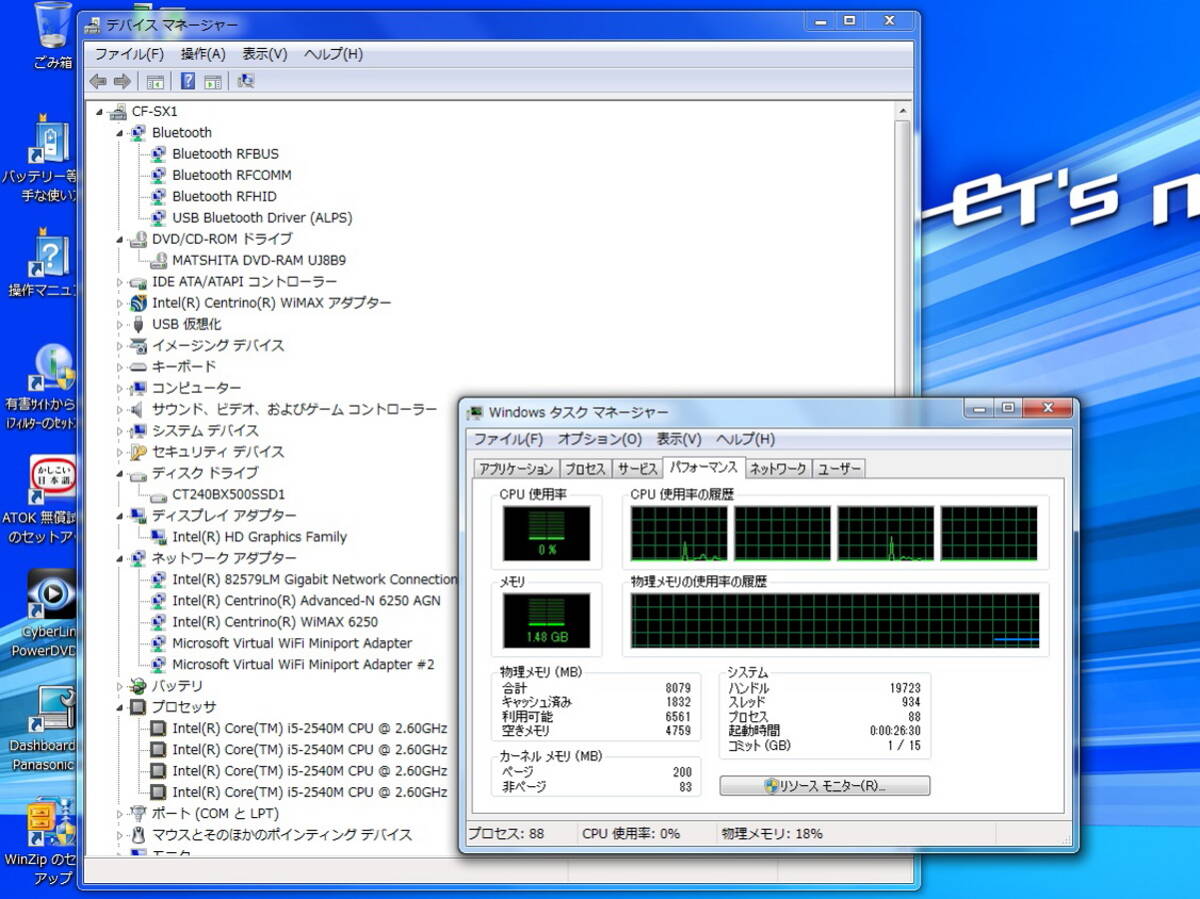
Task: Collapse the Bluetooth category
Action: click(121, 133)
